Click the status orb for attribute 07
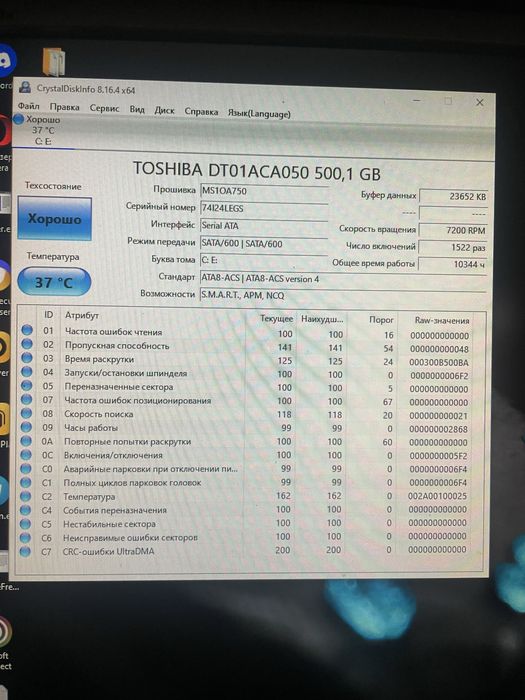Viewport: 525px width, 700px height. pos(27,399)
